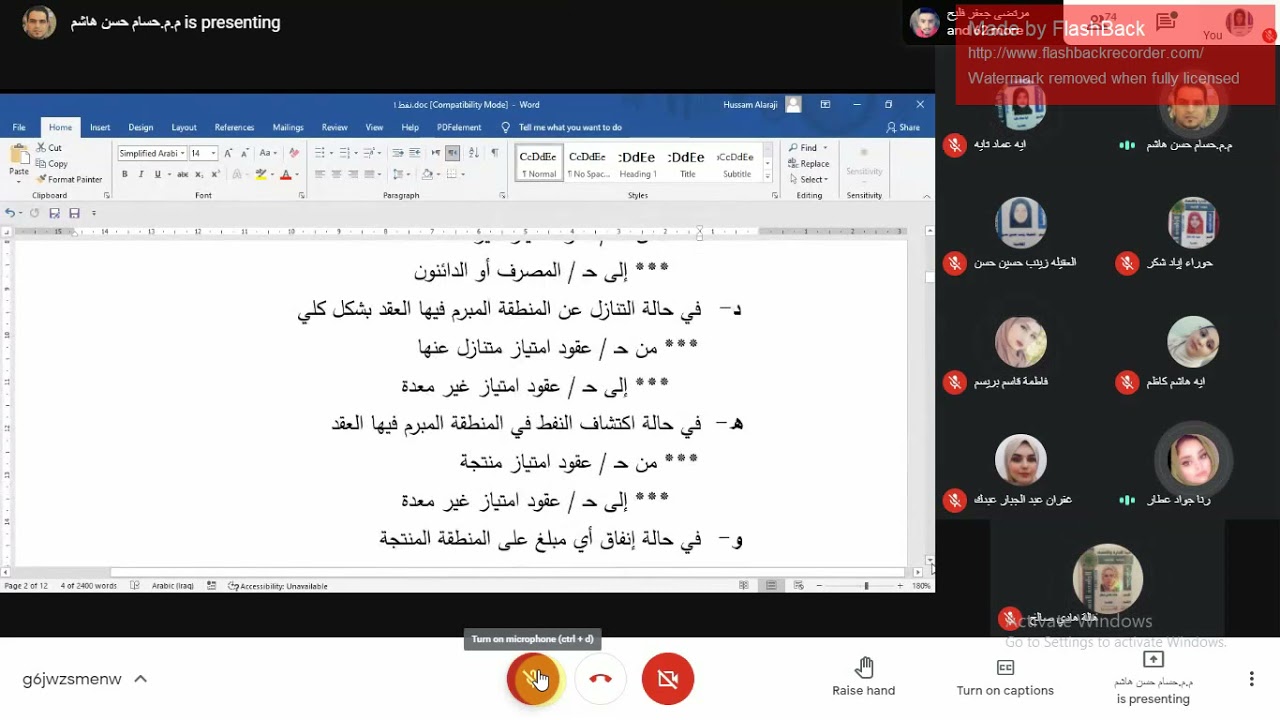The width and height of the screenshot is (1280, 720).
Task: Open the Review tab
Action: tap(335, 127)
